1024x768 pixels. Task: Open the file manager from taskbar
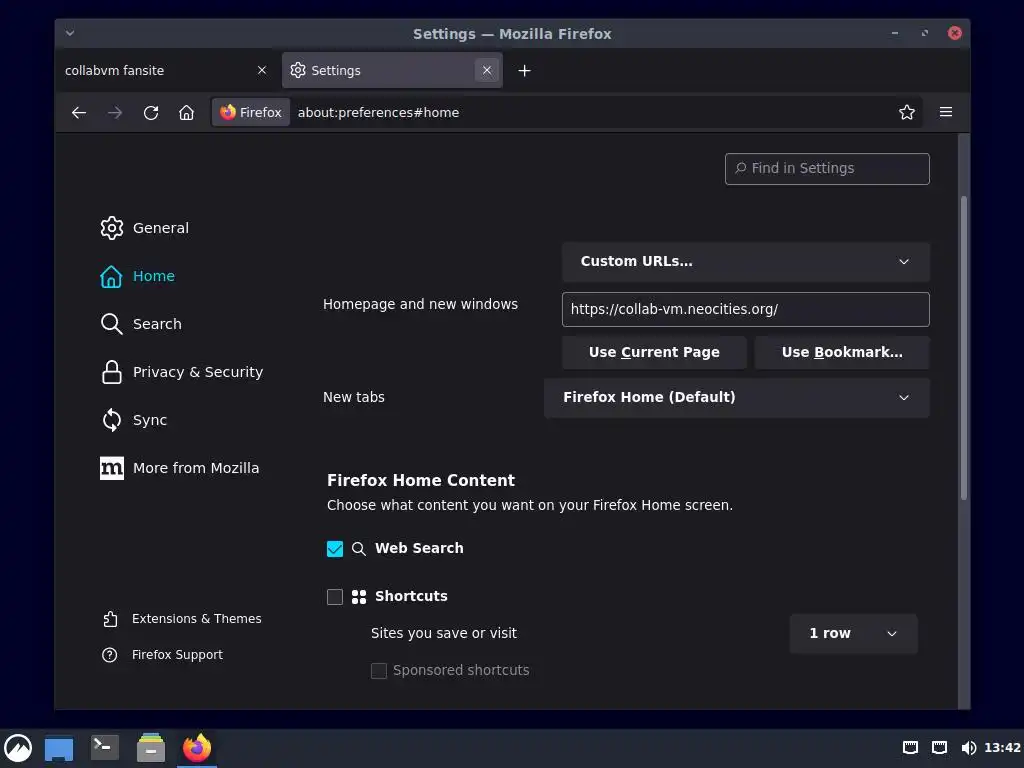(151, 748)
